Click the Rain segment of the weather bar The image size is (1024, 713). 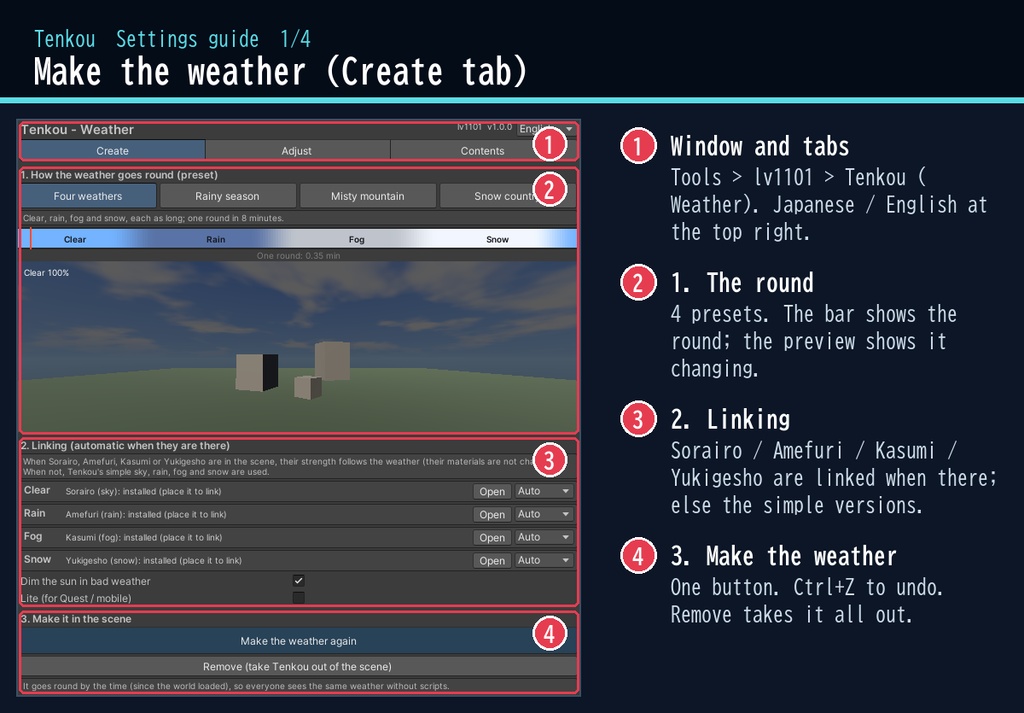coord(216,239)
